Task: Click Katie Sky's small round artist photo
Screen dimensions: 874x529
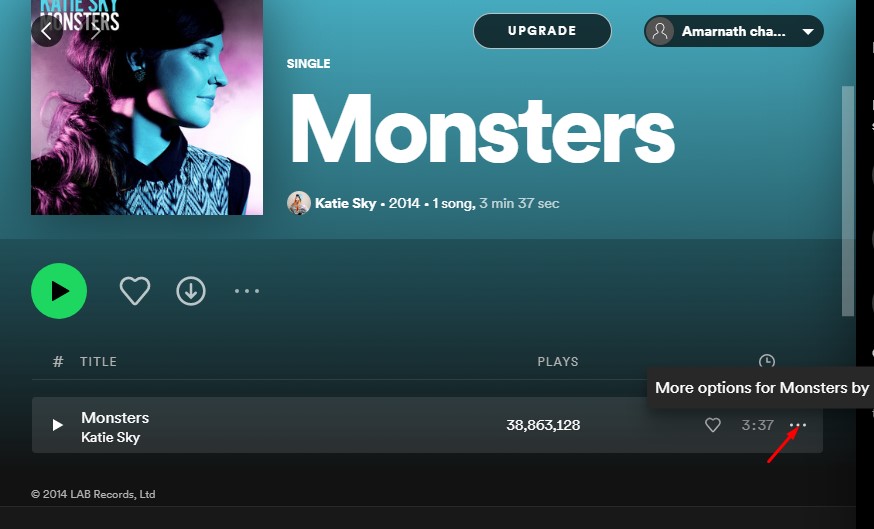Action: tap(299, 203)
